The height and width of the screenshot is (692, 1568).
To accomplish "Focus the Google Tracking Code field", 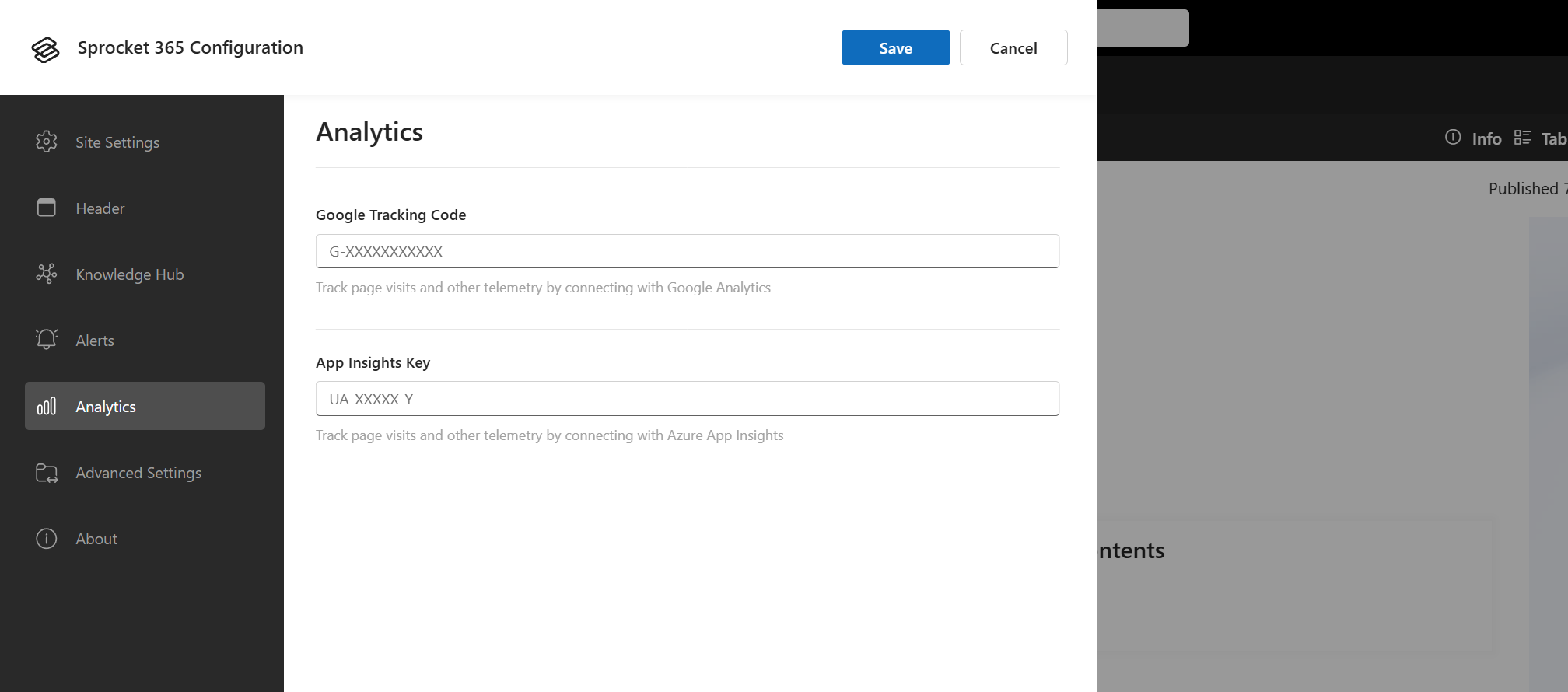I will 688,251.
